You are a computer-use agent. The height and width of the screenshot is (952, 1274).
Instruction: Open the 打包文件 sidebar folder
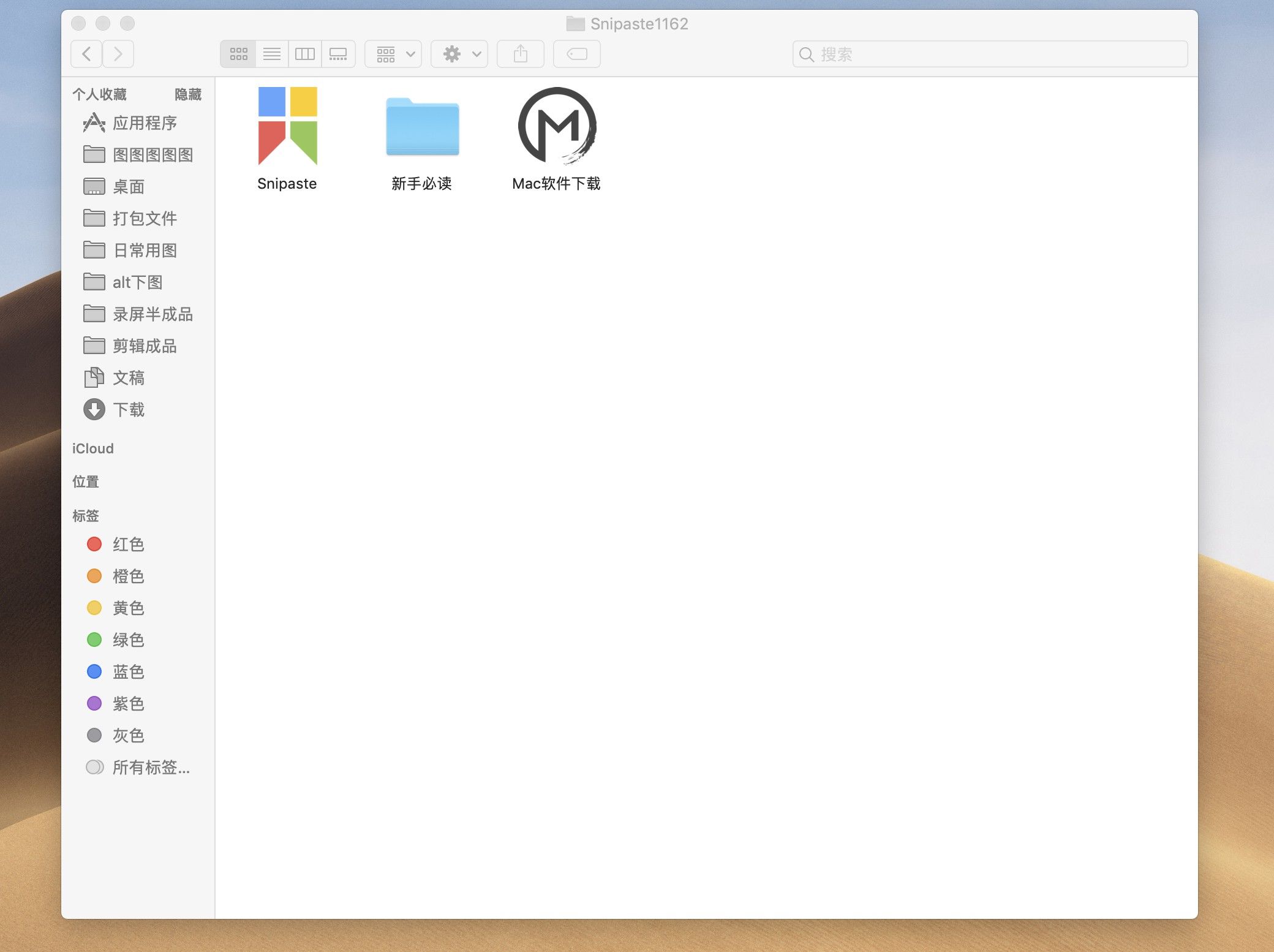(x=138, y=219)
